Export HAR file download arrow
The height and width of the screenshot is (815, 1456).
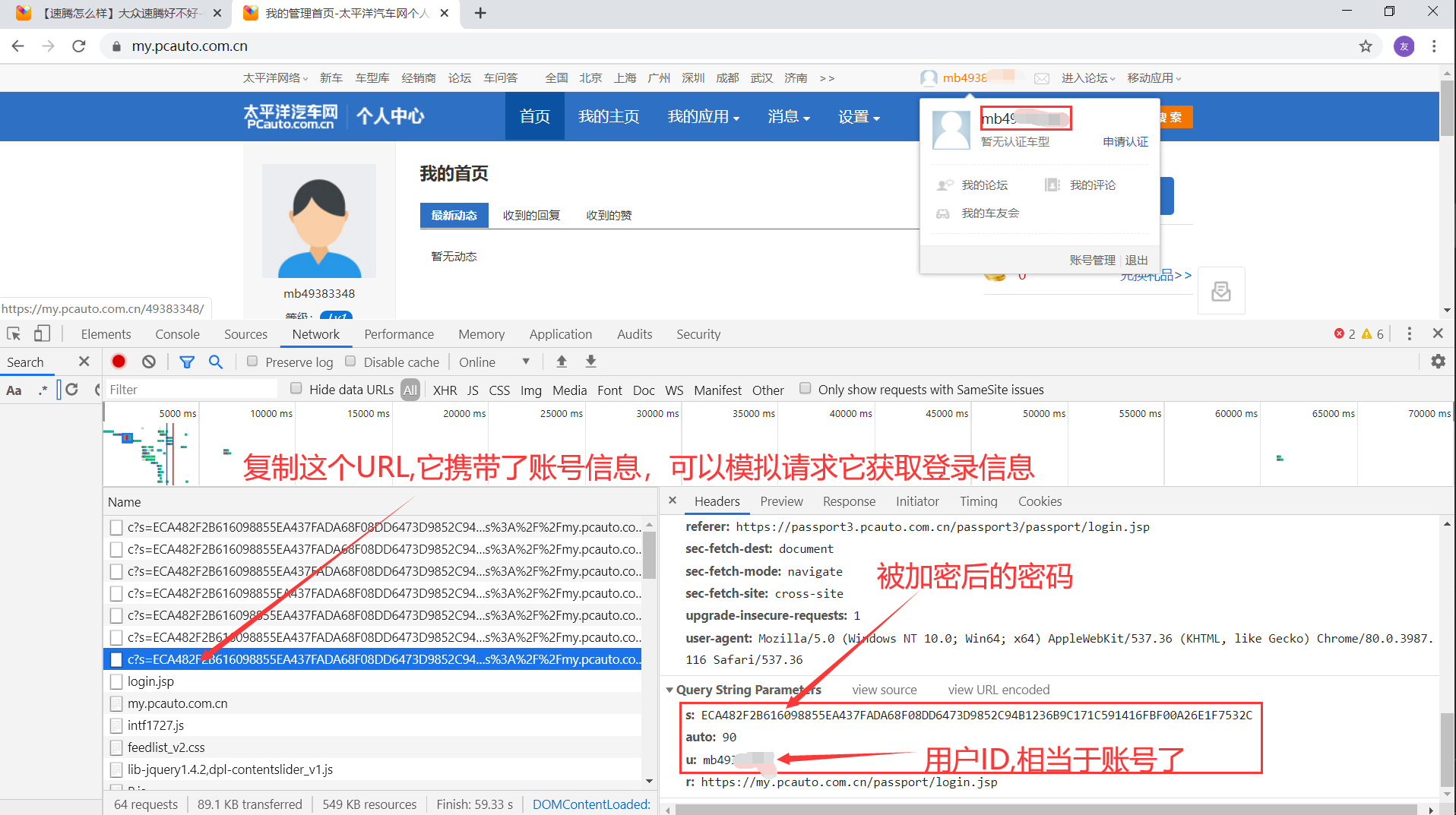point(590,362)
